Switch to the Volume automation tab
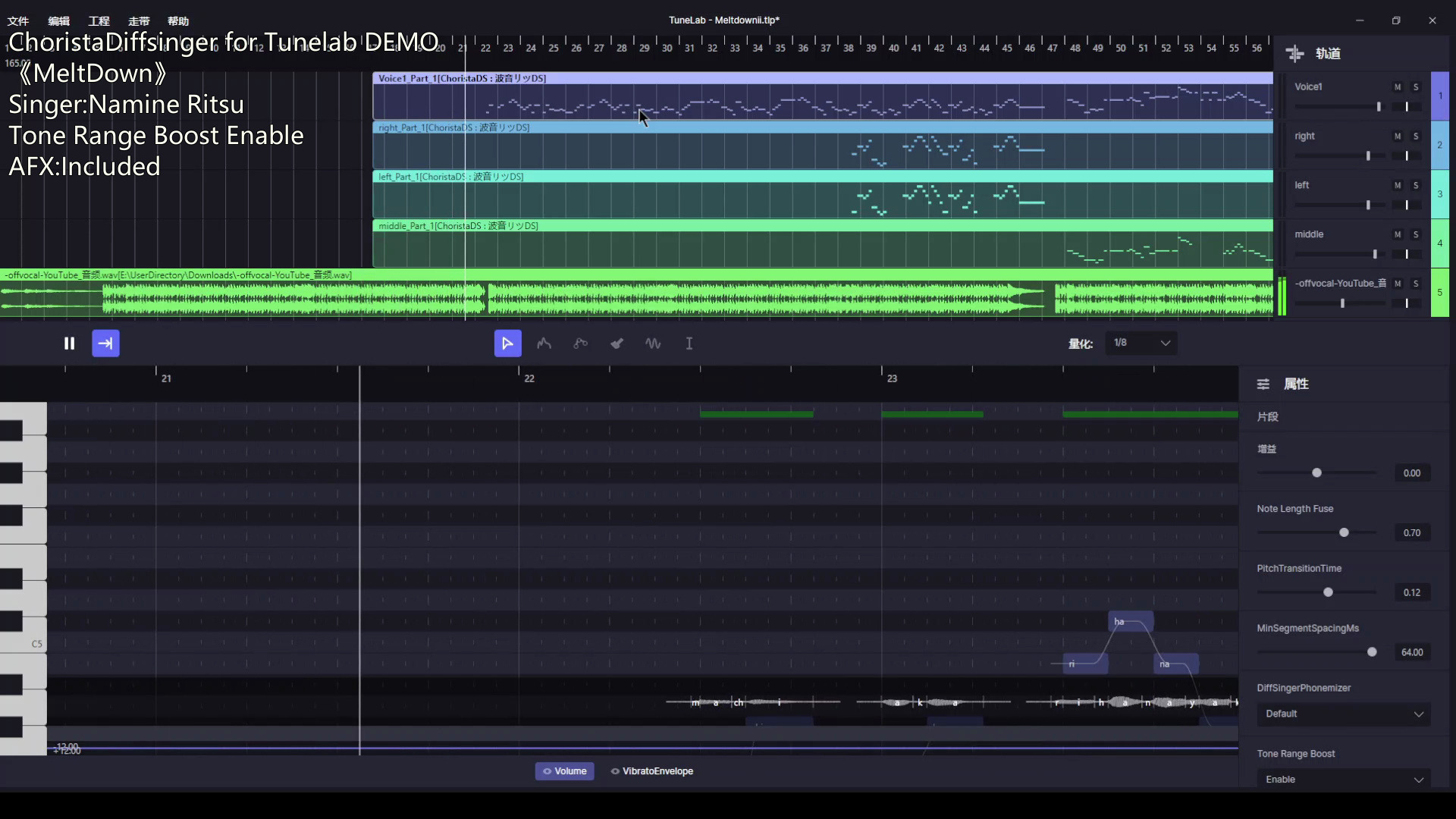Screen dimensions: 1456x819 click(x=564, y=771)
